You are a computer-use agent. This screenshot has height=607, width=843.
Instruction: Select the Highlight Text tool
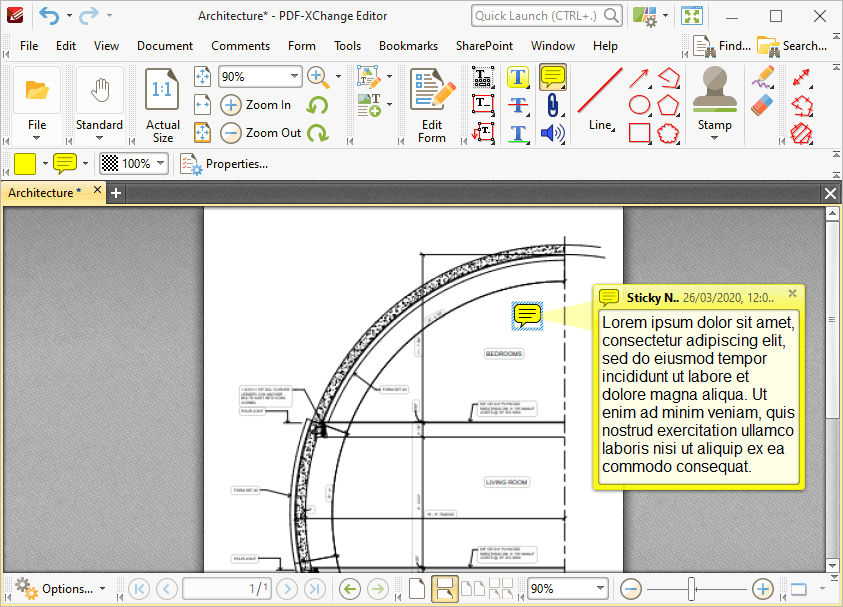[518, 77]
